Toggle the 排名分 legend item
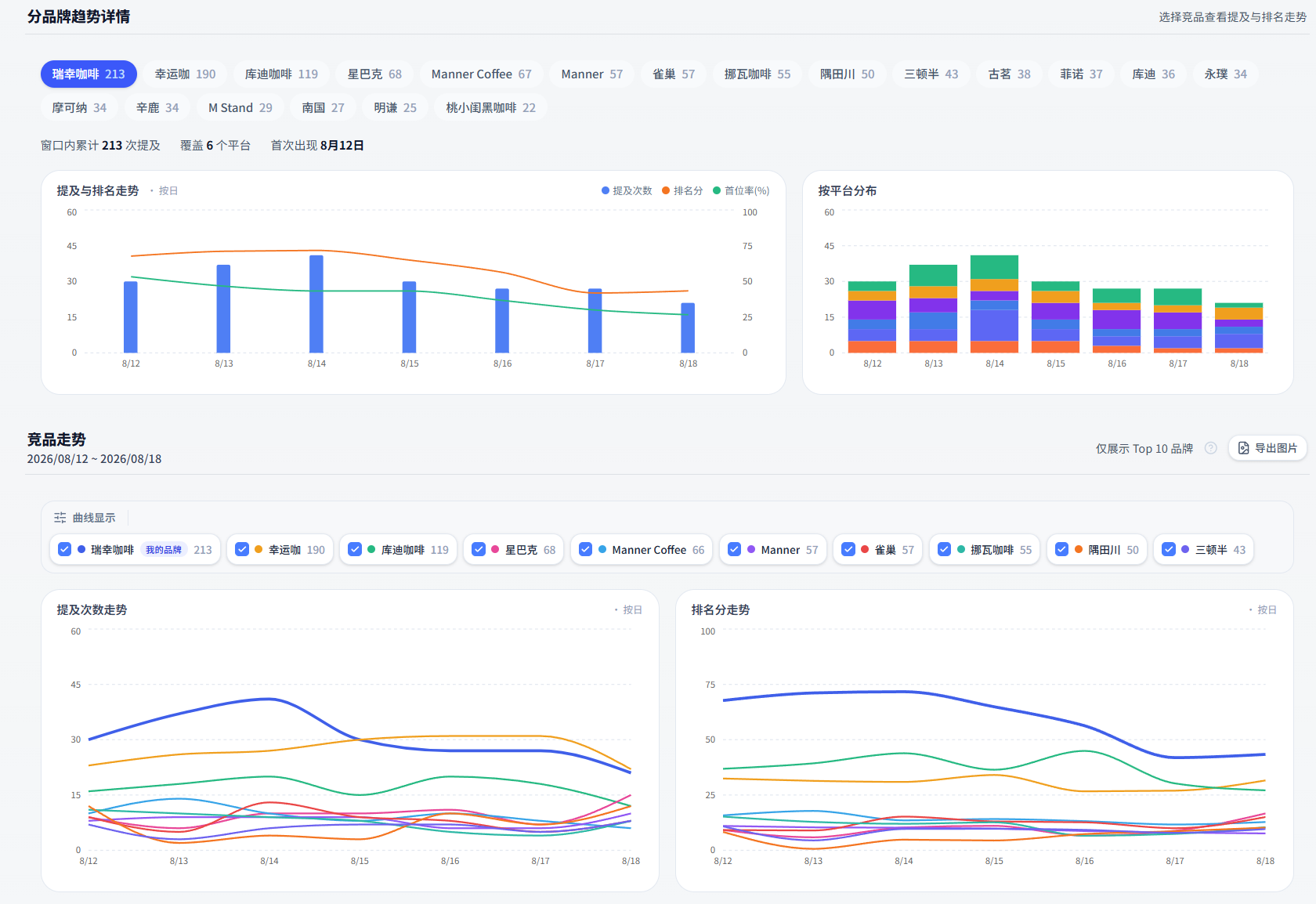This screenshot has height=904, width=1316. point(682,191)
